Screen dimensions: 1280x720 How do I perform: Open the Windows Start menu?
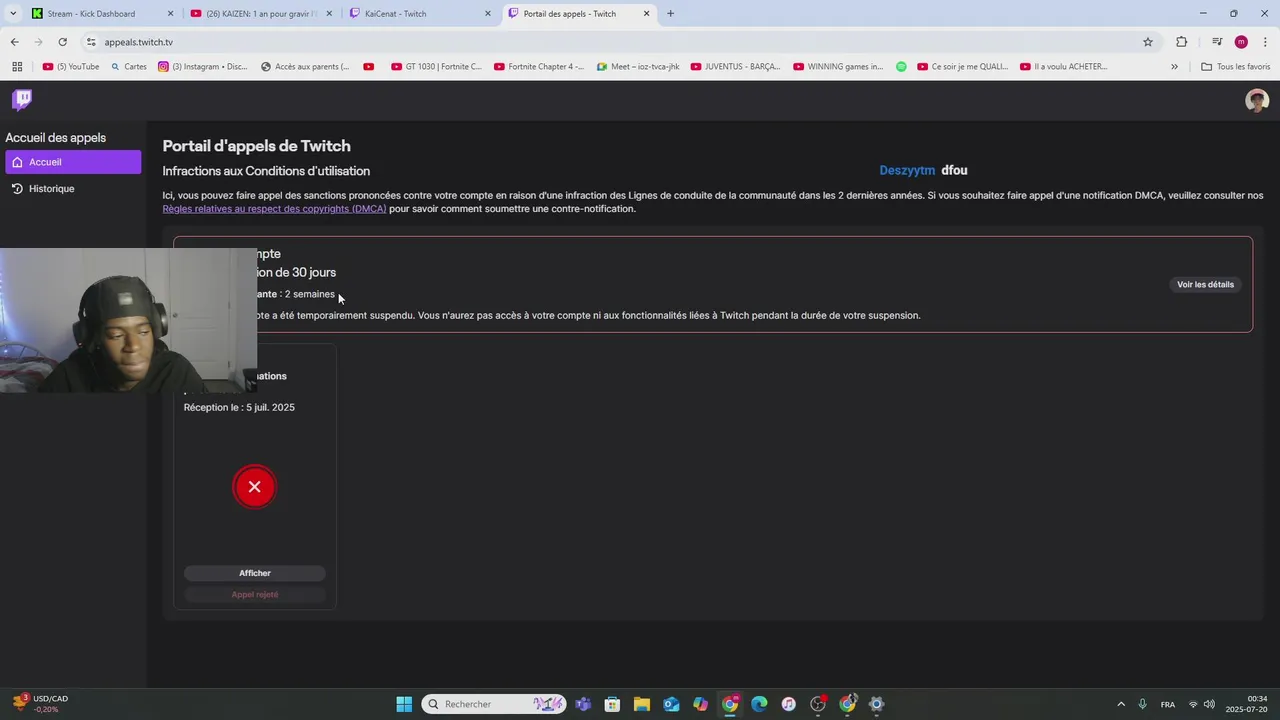click(404, 704)
